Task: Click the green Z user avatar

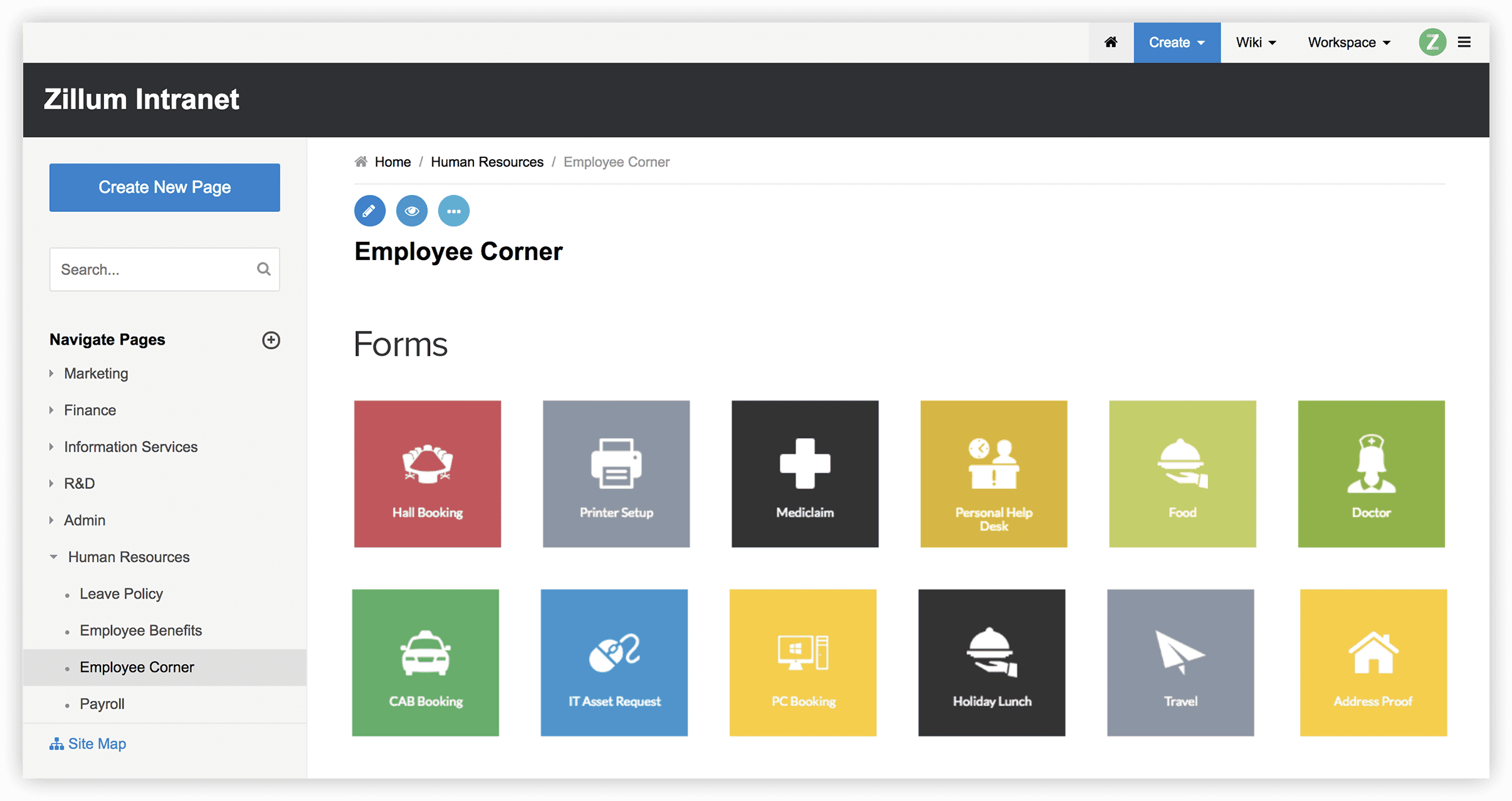Action: pos(1432,42)
